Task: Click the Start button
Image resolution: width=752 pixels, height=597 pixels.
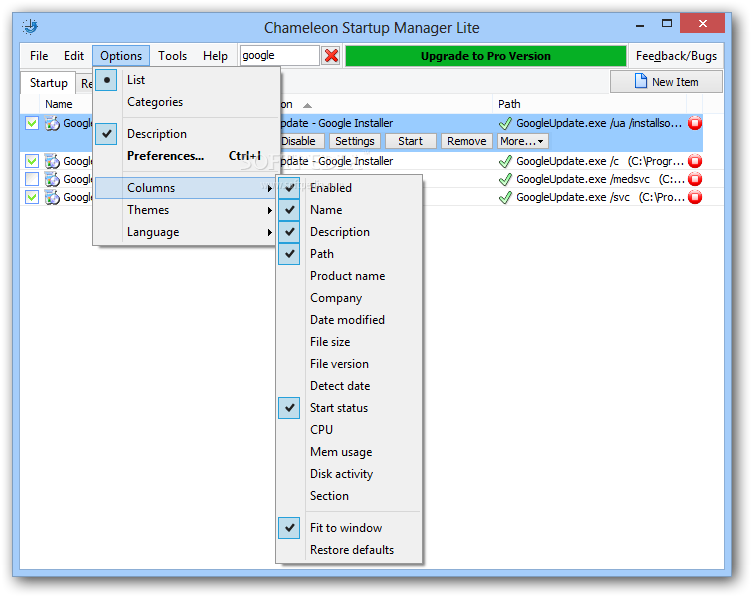Action: 411,141
